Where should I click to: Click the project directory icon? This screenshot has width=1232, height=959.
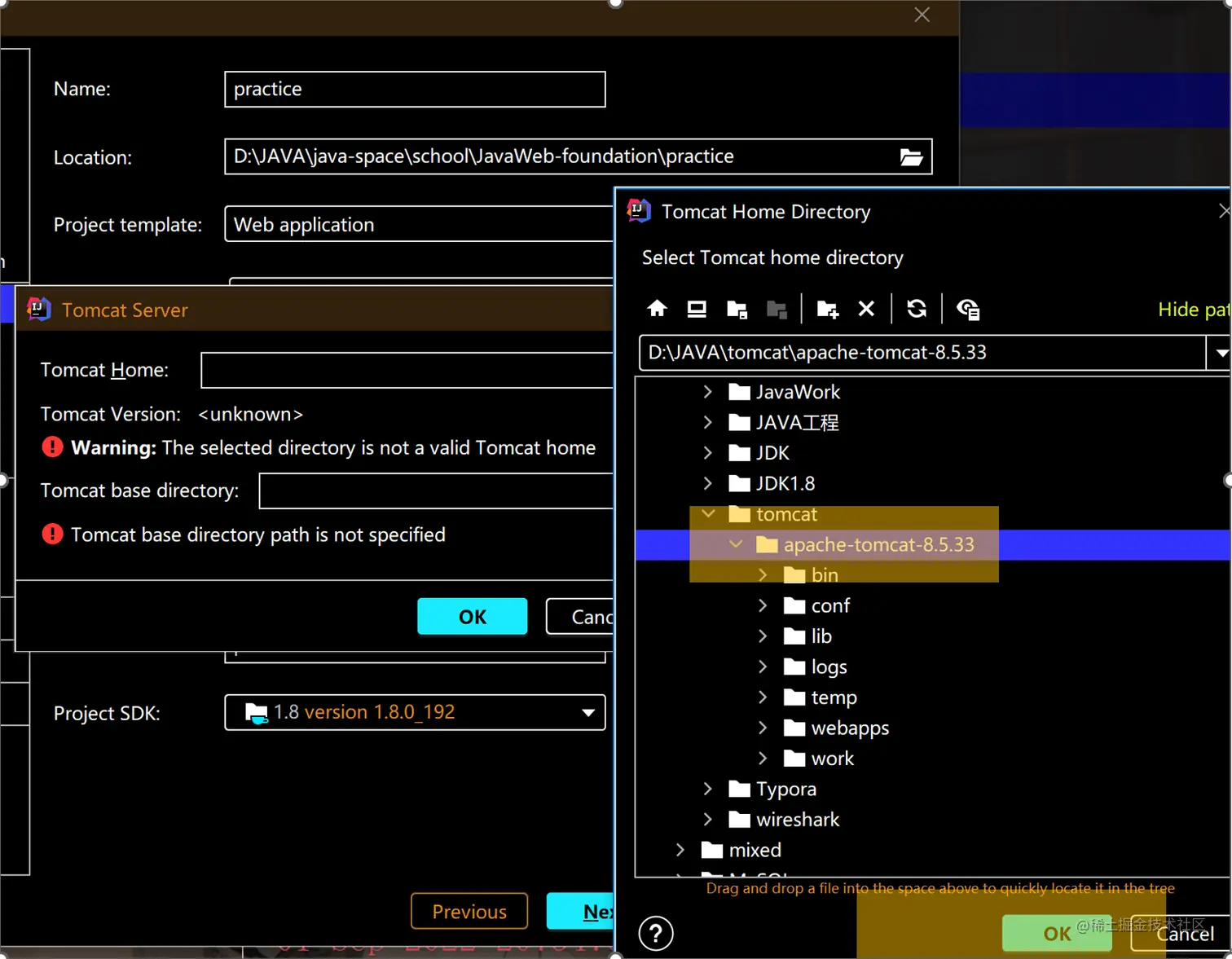[x=737, y=309]
